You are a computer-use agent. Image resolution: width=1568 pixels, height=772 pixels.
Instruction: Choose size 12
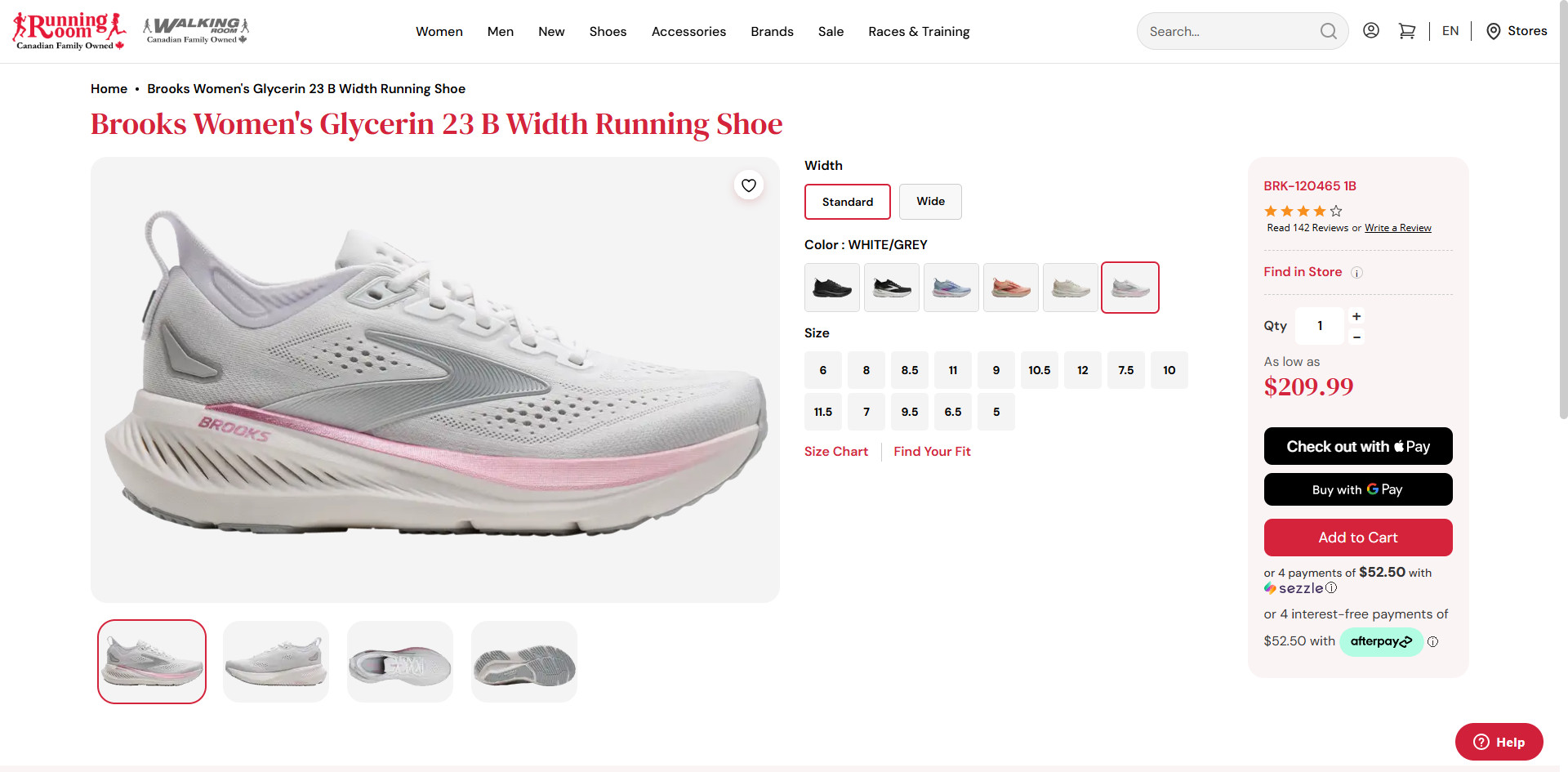tap(1083, 370)
